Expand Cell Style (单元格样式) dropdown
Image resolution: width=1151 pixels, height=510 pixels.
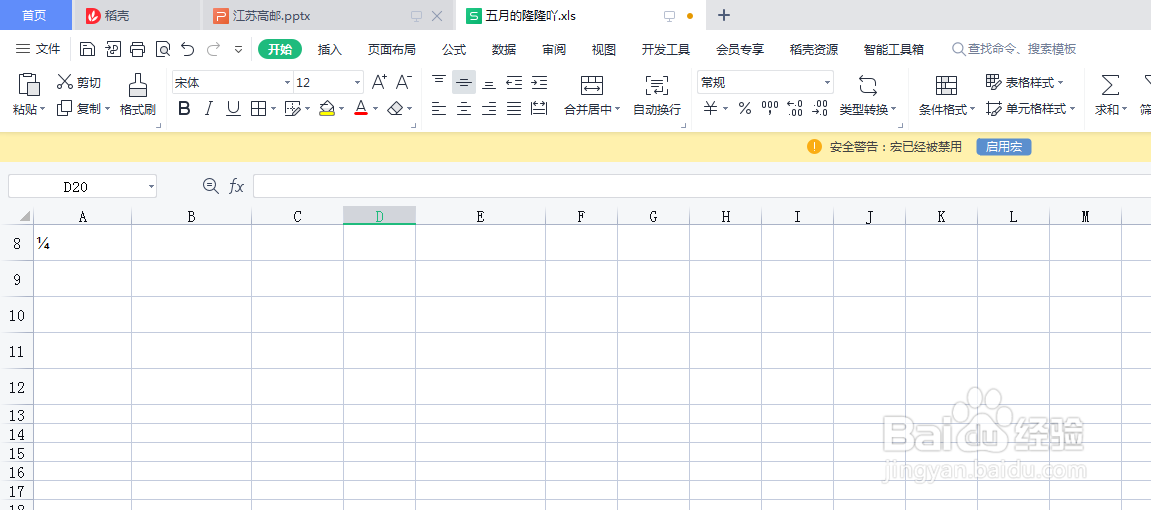[1072, 109]
